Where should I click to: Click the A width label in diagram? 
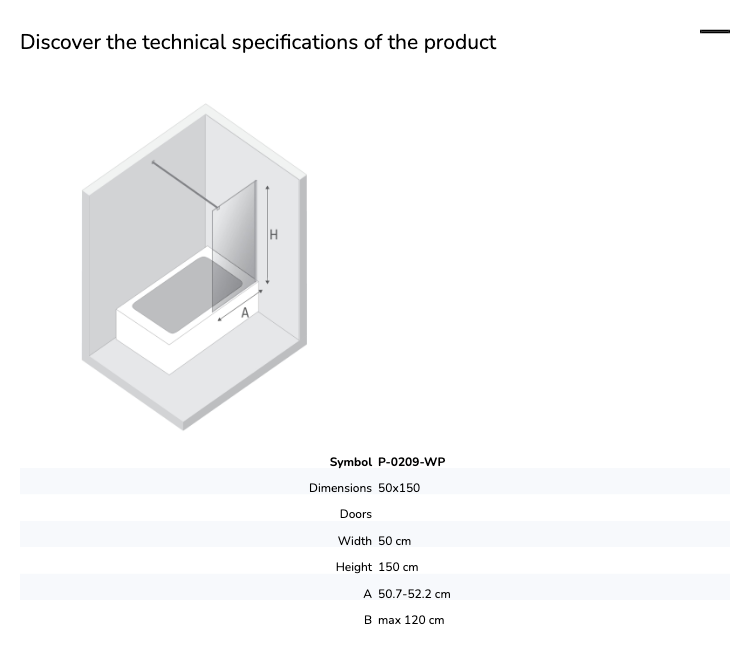tap(245, 313)
